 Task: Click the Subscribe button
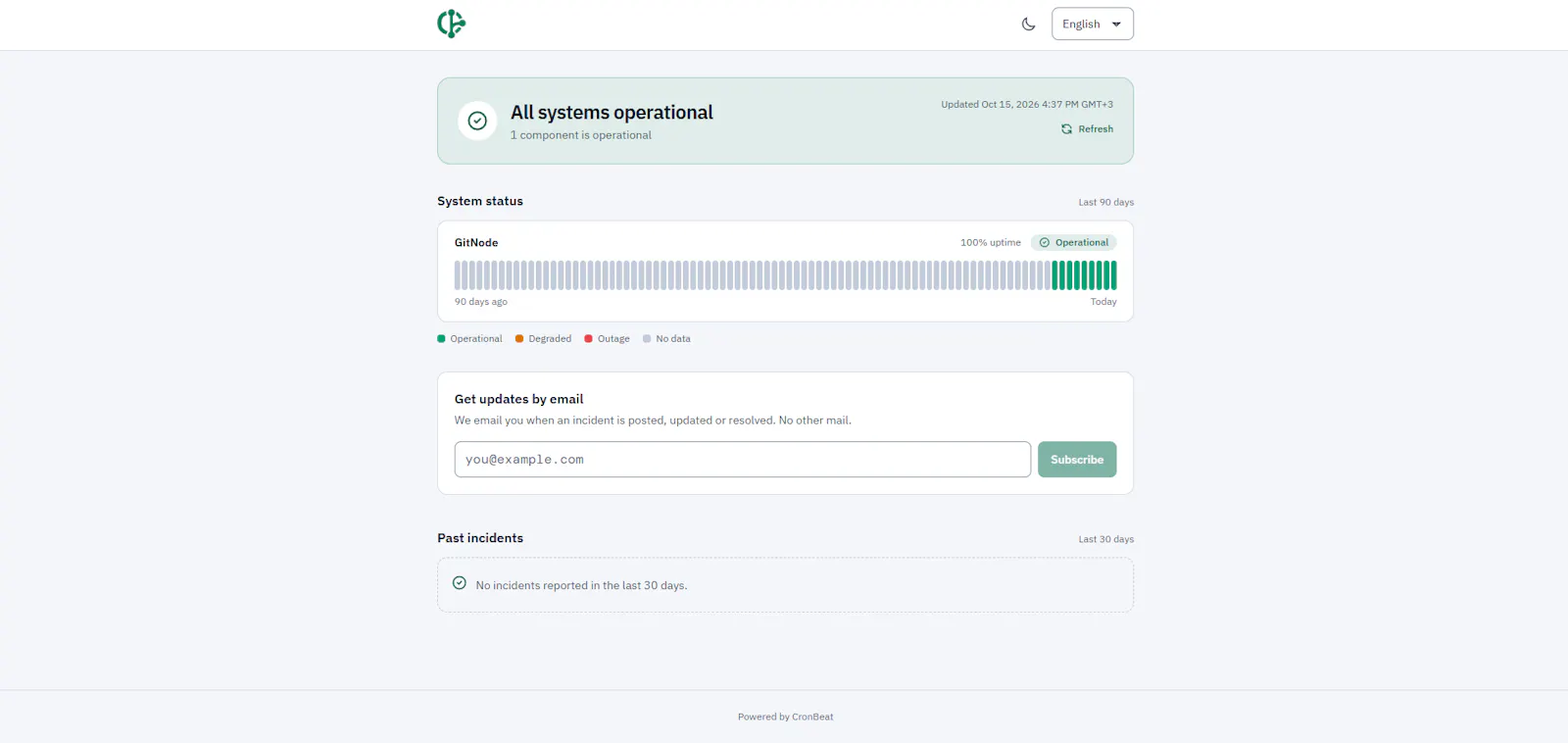1077,460
